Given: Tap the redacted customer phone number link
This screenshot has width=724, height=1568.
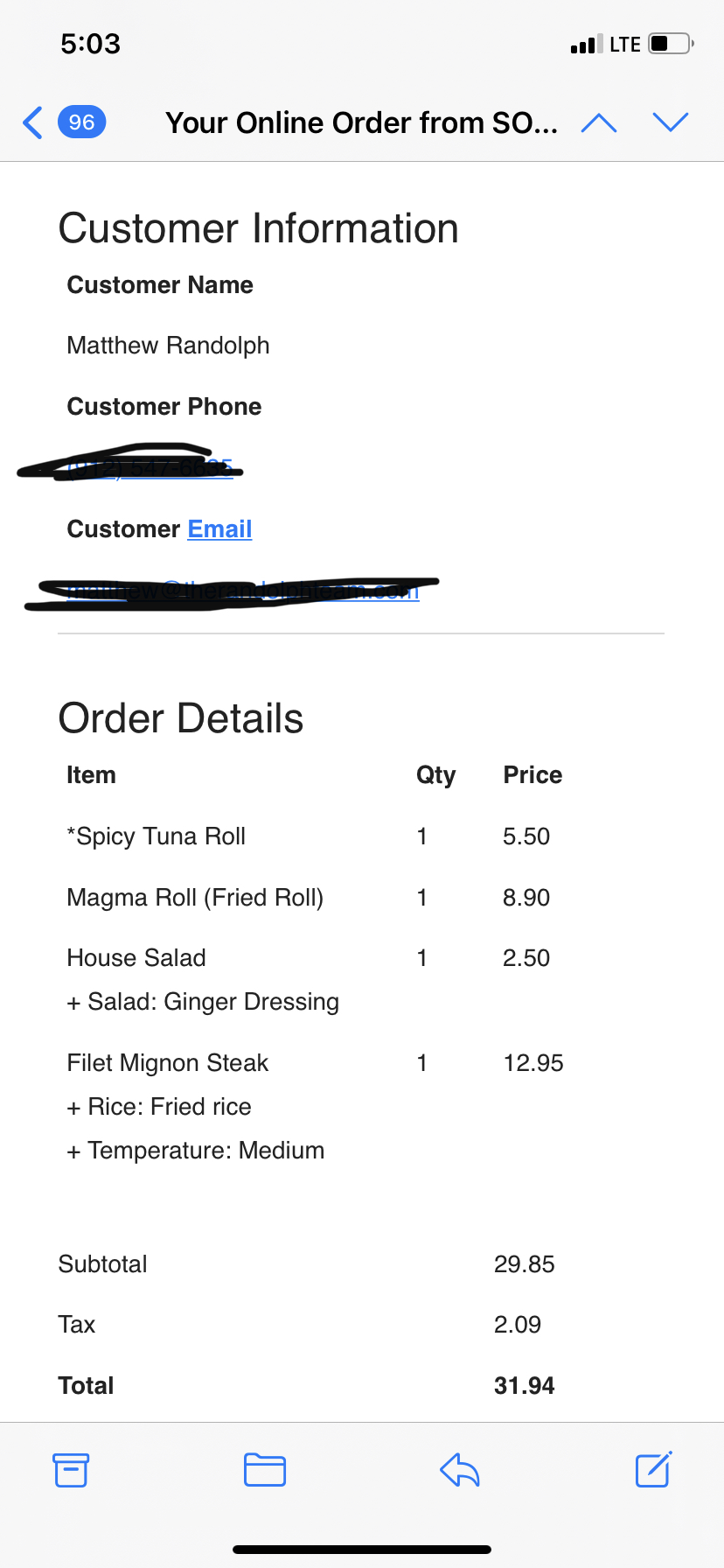Looking at the screenshot, I should pos(149,469).
